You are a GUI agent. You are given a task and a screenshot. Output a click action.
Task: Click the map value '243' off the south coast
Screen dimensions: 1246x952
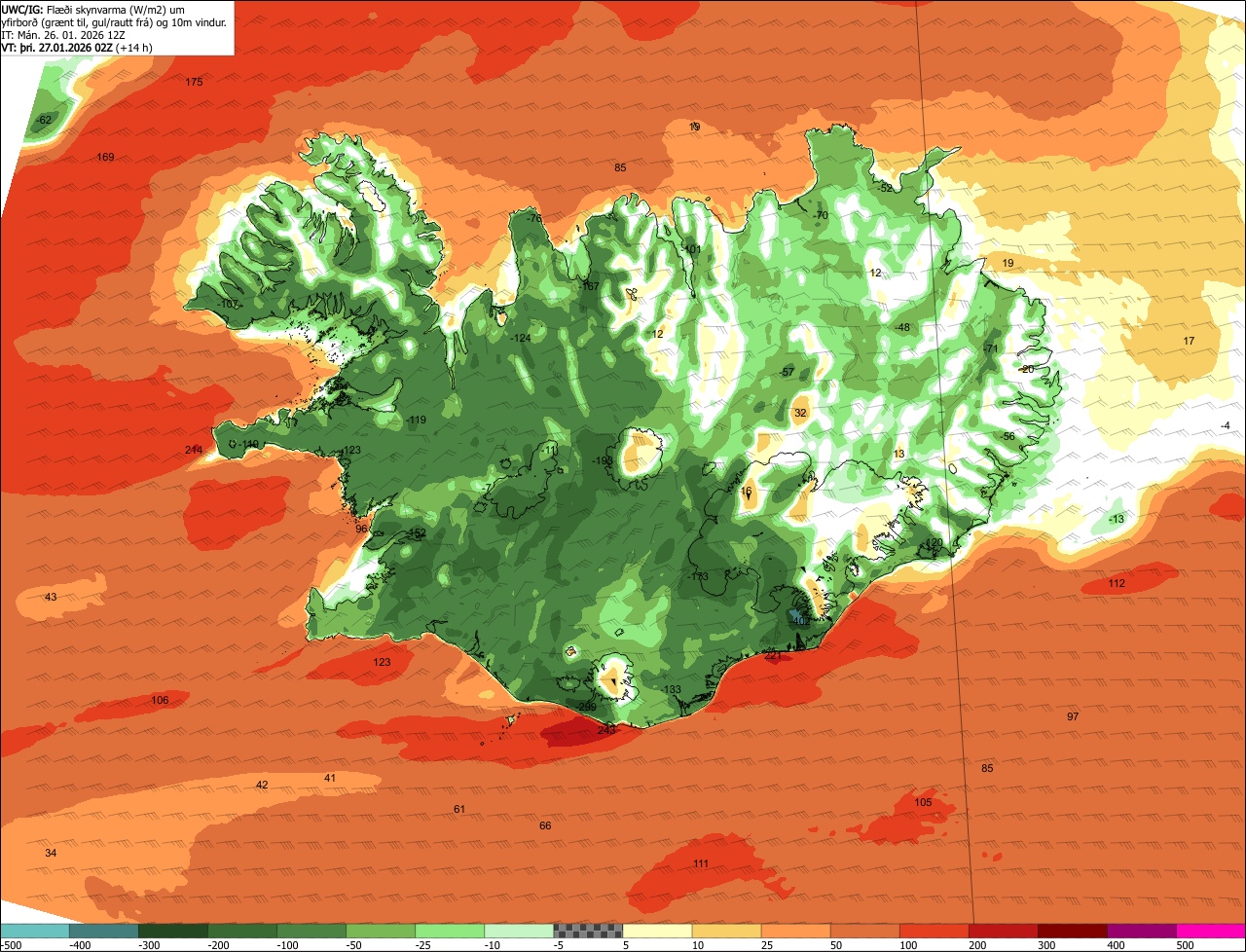[606, 729]
